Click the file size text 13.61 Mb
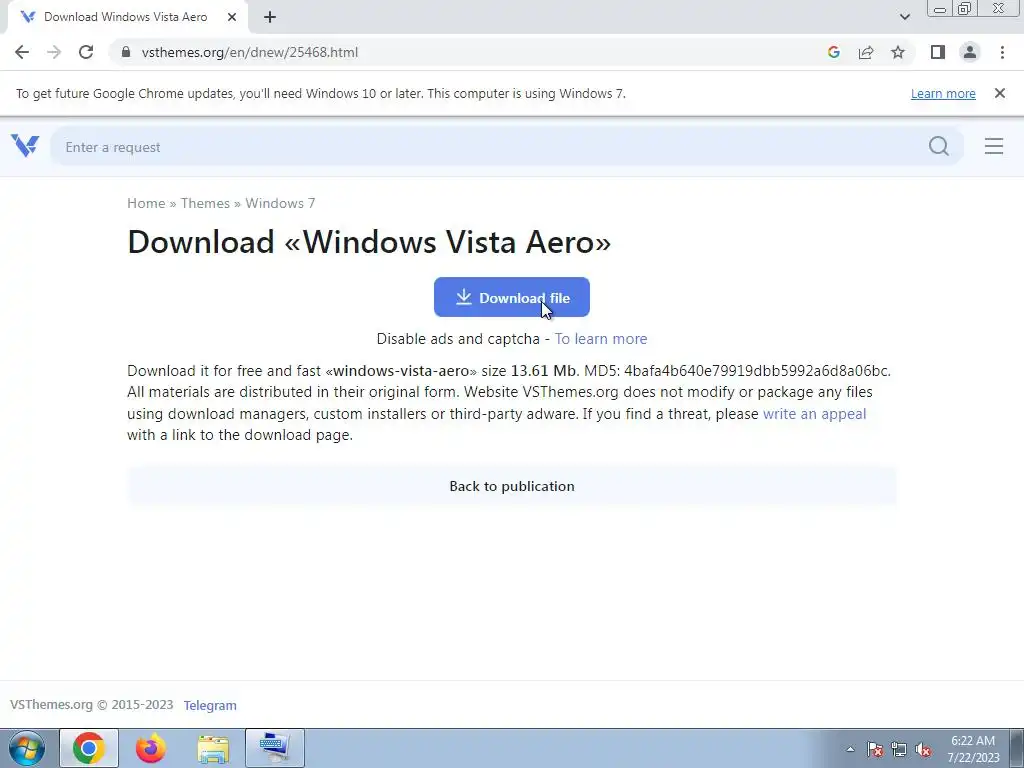The image size is (1024, 768). tap(545, 371)
